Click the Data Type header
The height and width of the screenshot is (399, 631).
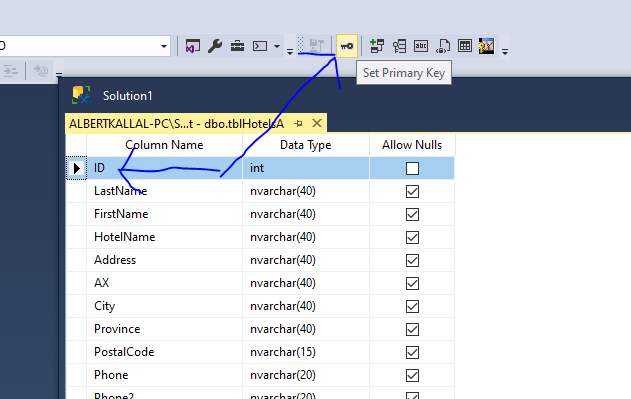tap(305, 145)
